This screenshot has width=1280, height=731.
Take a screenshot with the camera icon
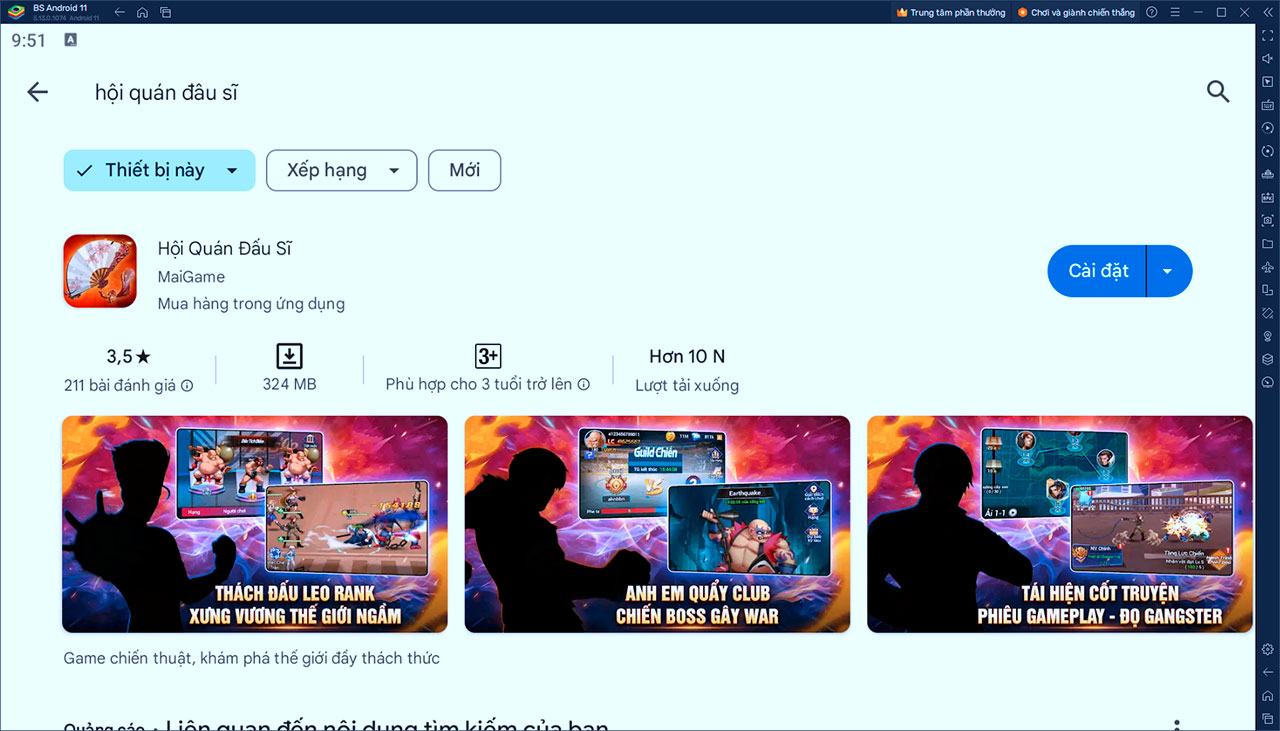point(1267,220)
